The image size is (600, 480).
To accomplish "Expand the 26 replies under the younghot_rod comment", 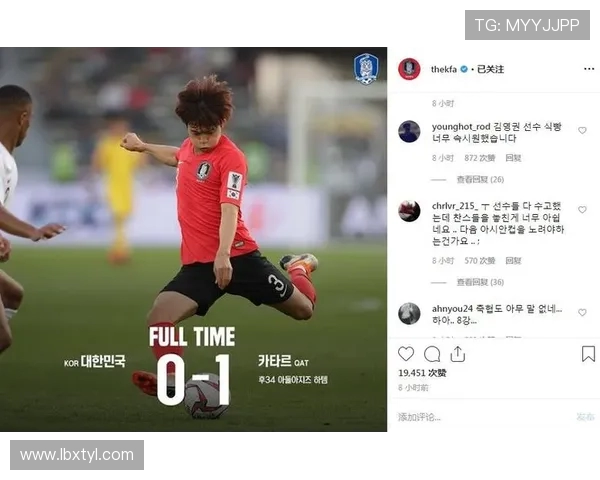I will pyautogui.click(x=480, y=180).
